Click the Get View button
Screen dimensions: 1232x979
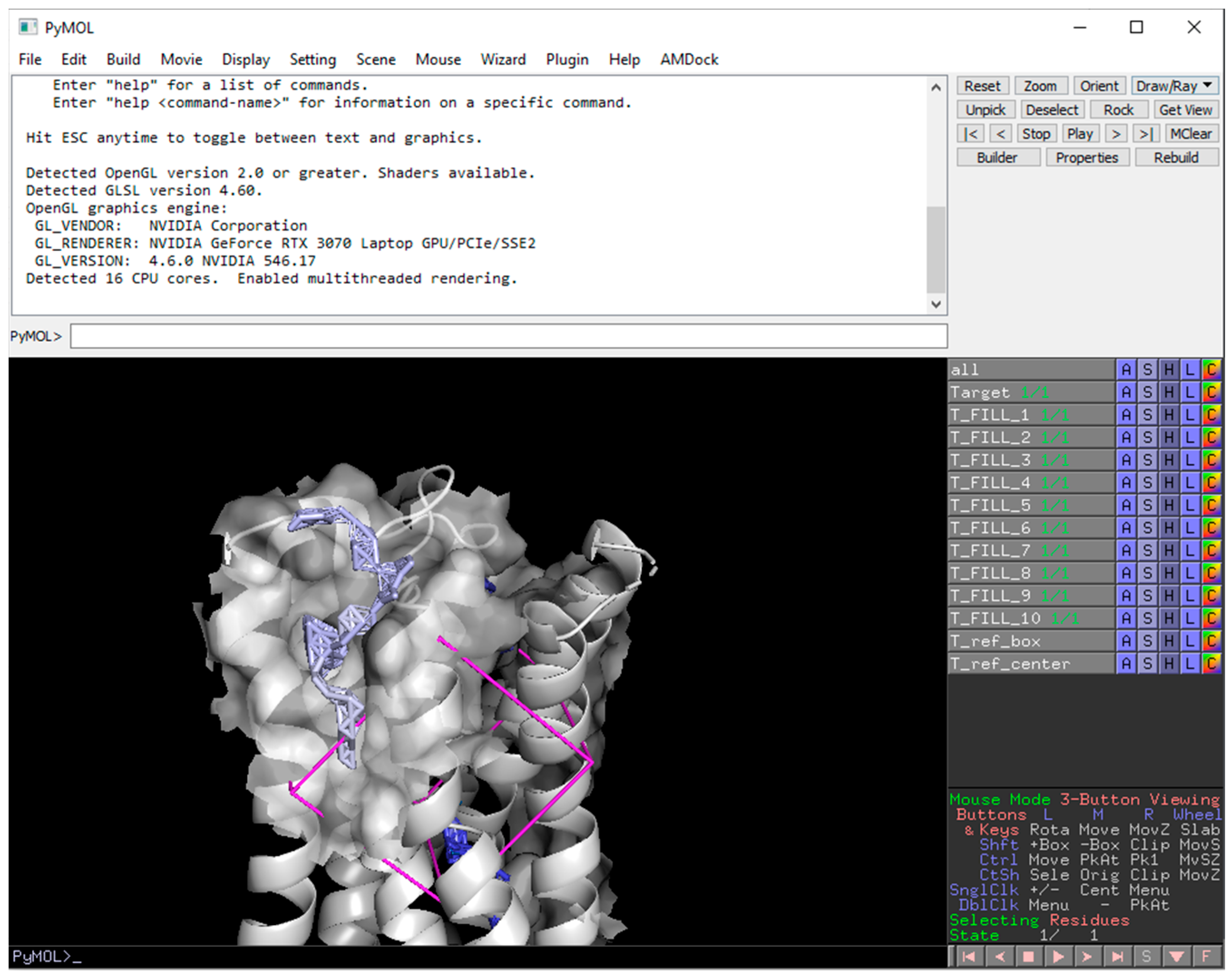[x=1185, y=110]
